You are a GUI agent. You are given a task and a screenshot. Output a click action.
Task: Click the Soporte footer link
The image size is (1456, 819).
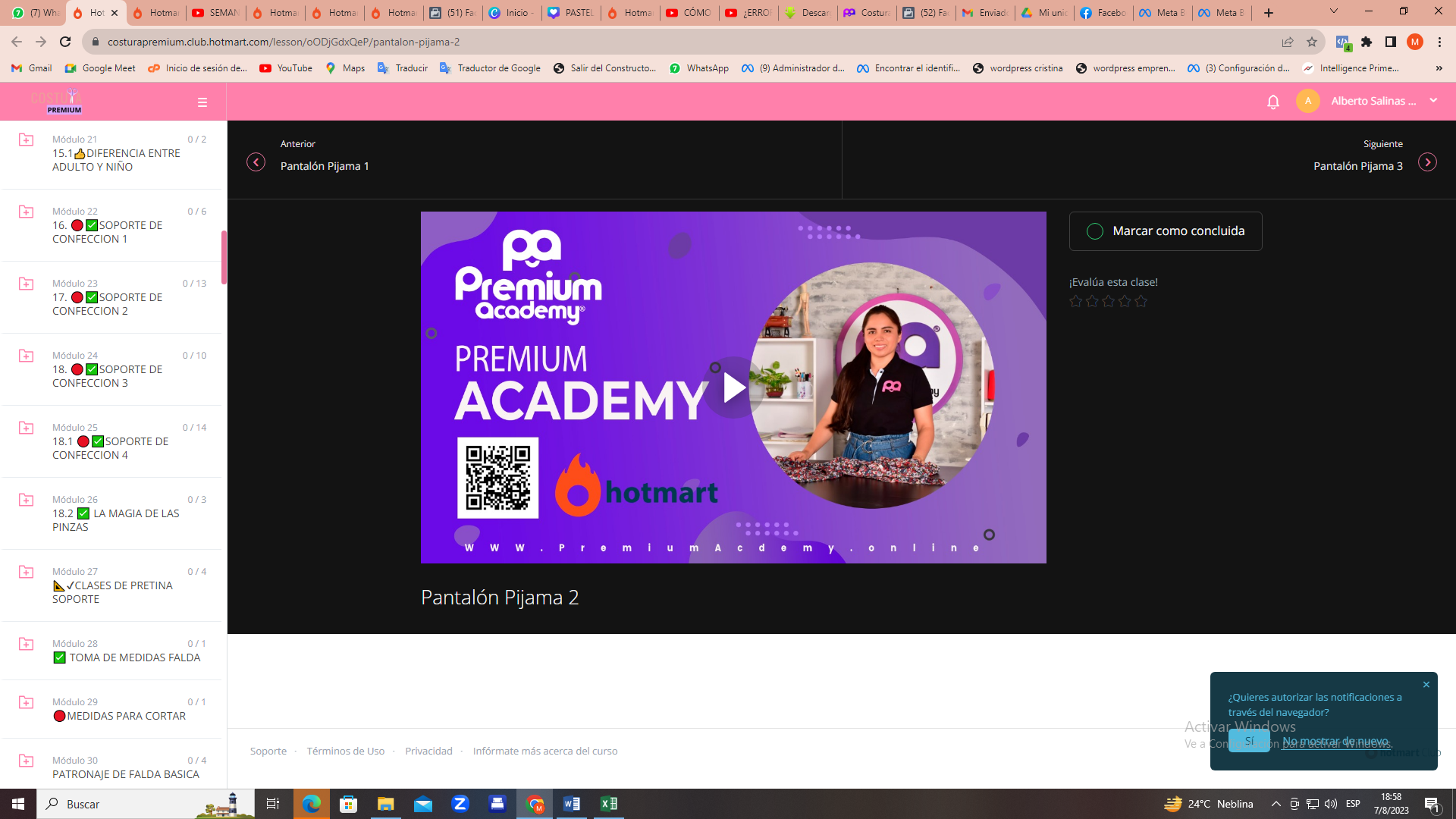pyautogui.click(x=268, y=752)
